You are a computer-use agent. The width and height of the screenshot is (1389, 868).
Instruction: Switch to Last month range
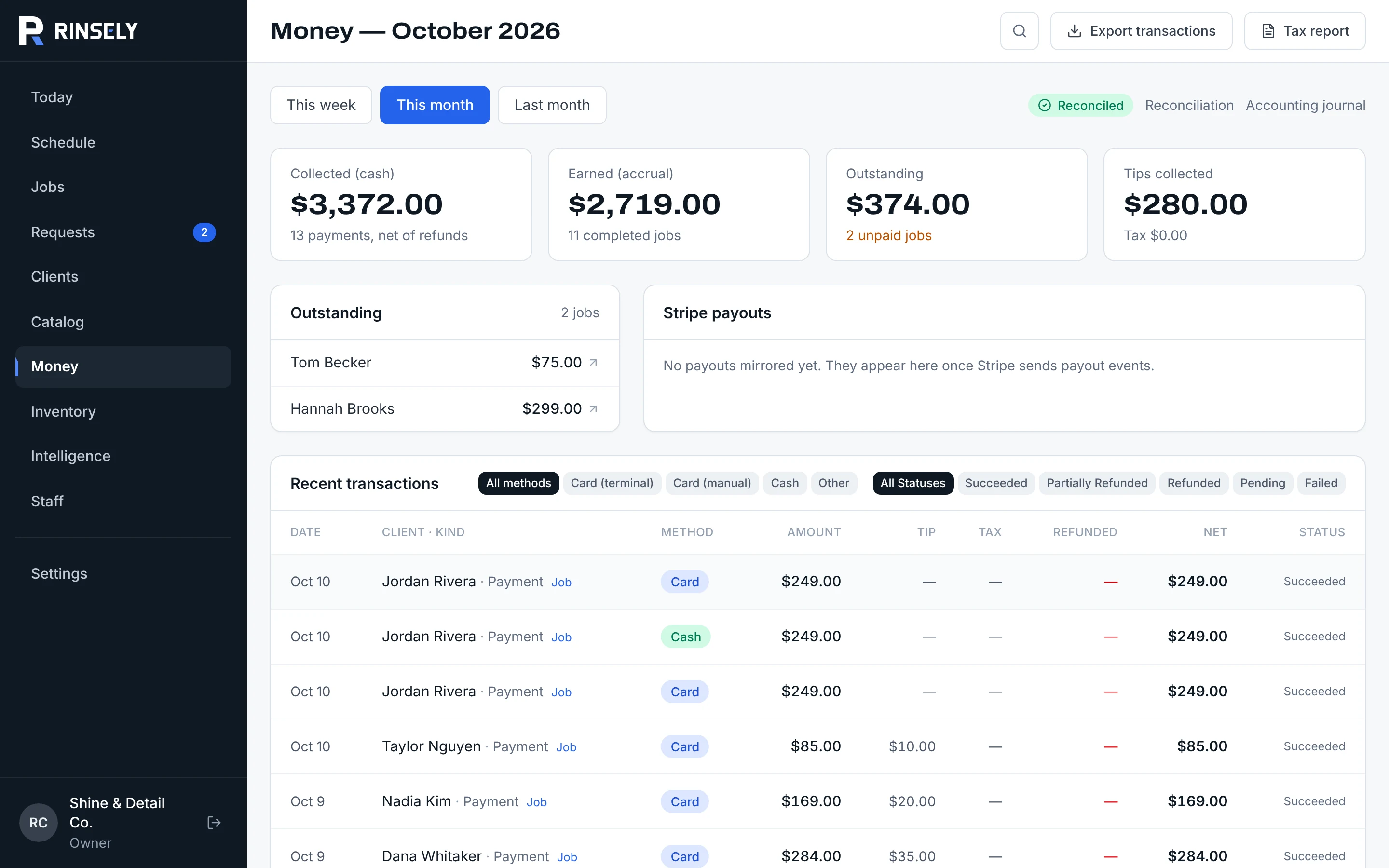click(x=552, y=105)
